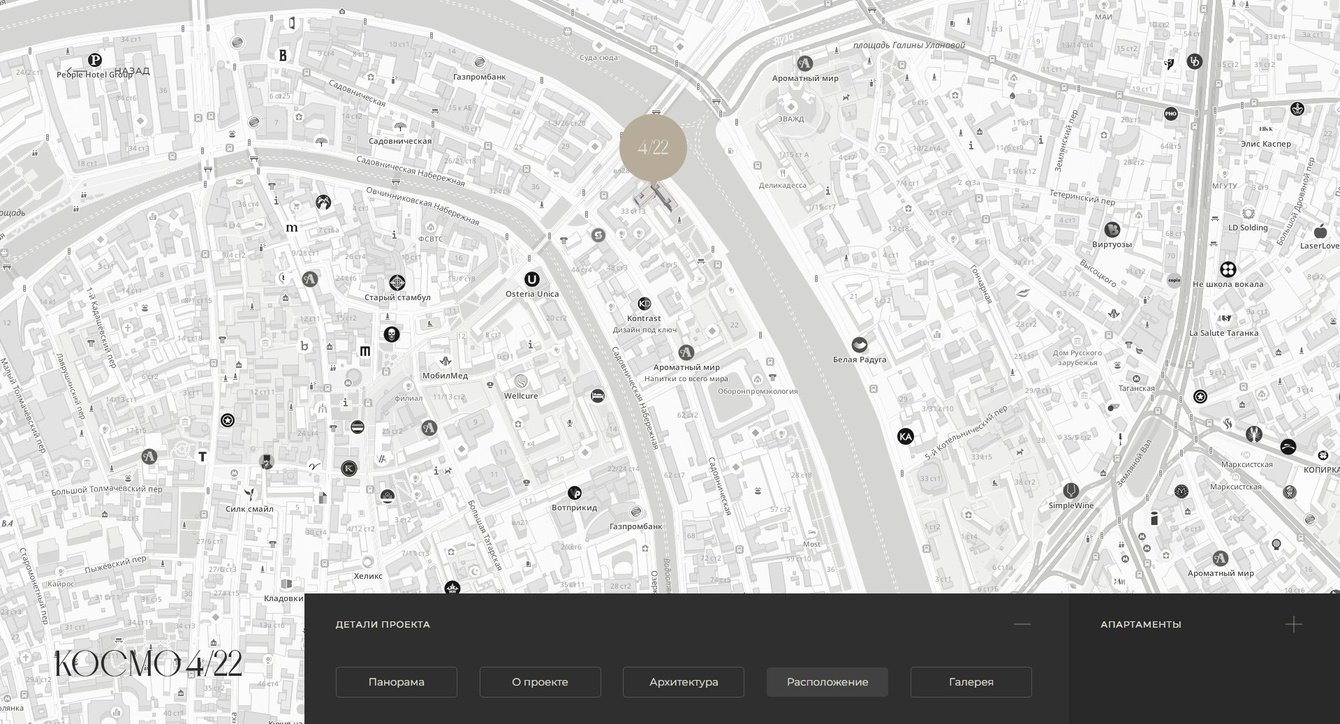Switch to the Архитектура tab
Screen dimensions: 1340x724
[x=683, y=682]
